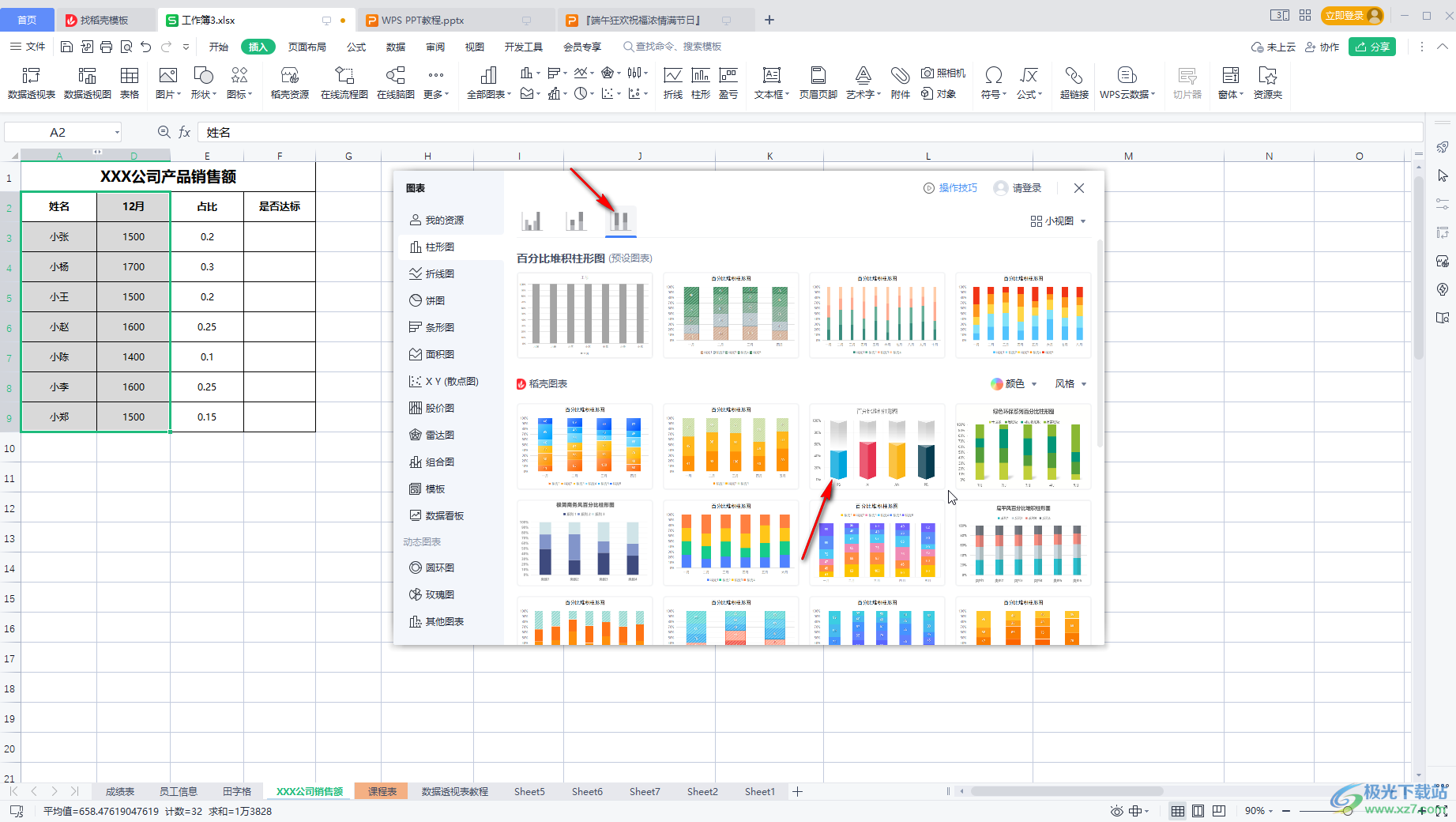Switch to the 成绩表 sheet tab
Screen dimensions: 1456x822
120,791
